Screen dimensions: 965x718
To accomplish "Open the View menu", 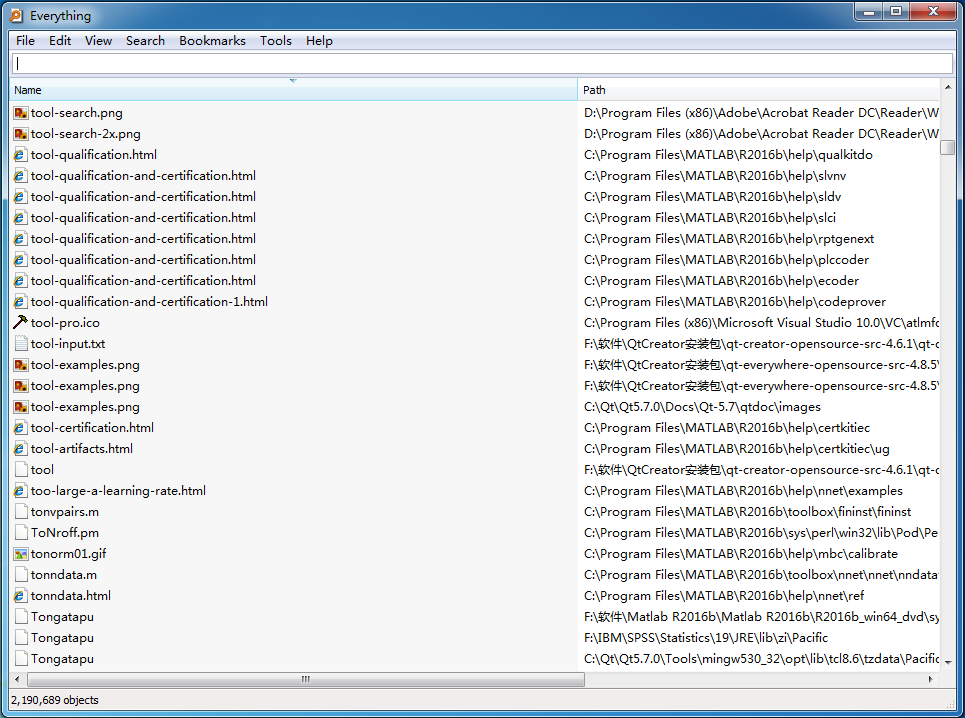I will (x=98, y=41).
